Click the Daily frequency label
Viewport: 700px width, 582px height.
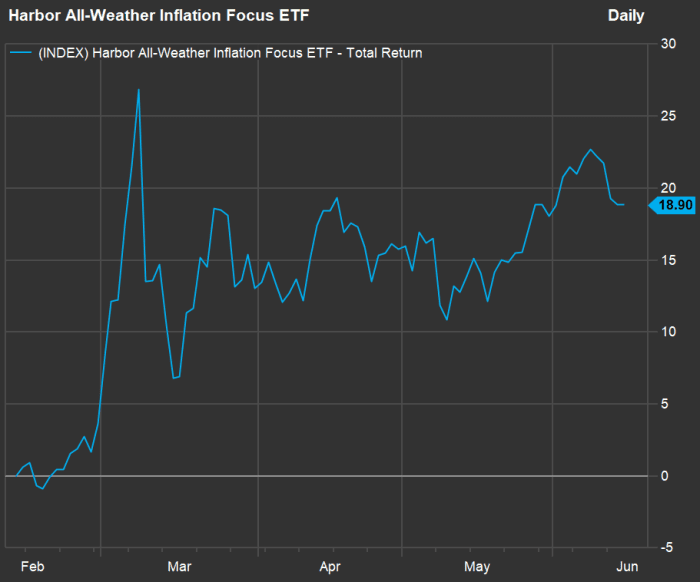coord(626,16)
